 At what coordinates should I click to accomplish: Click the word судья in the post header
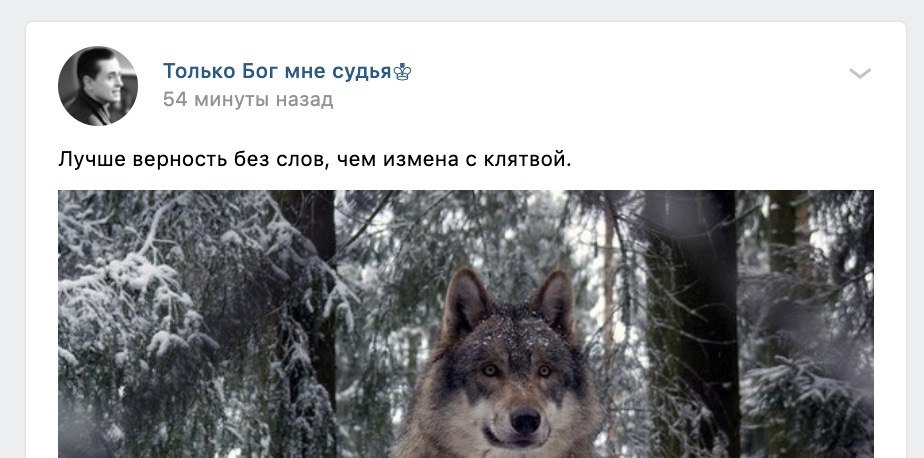click(362, 73)
